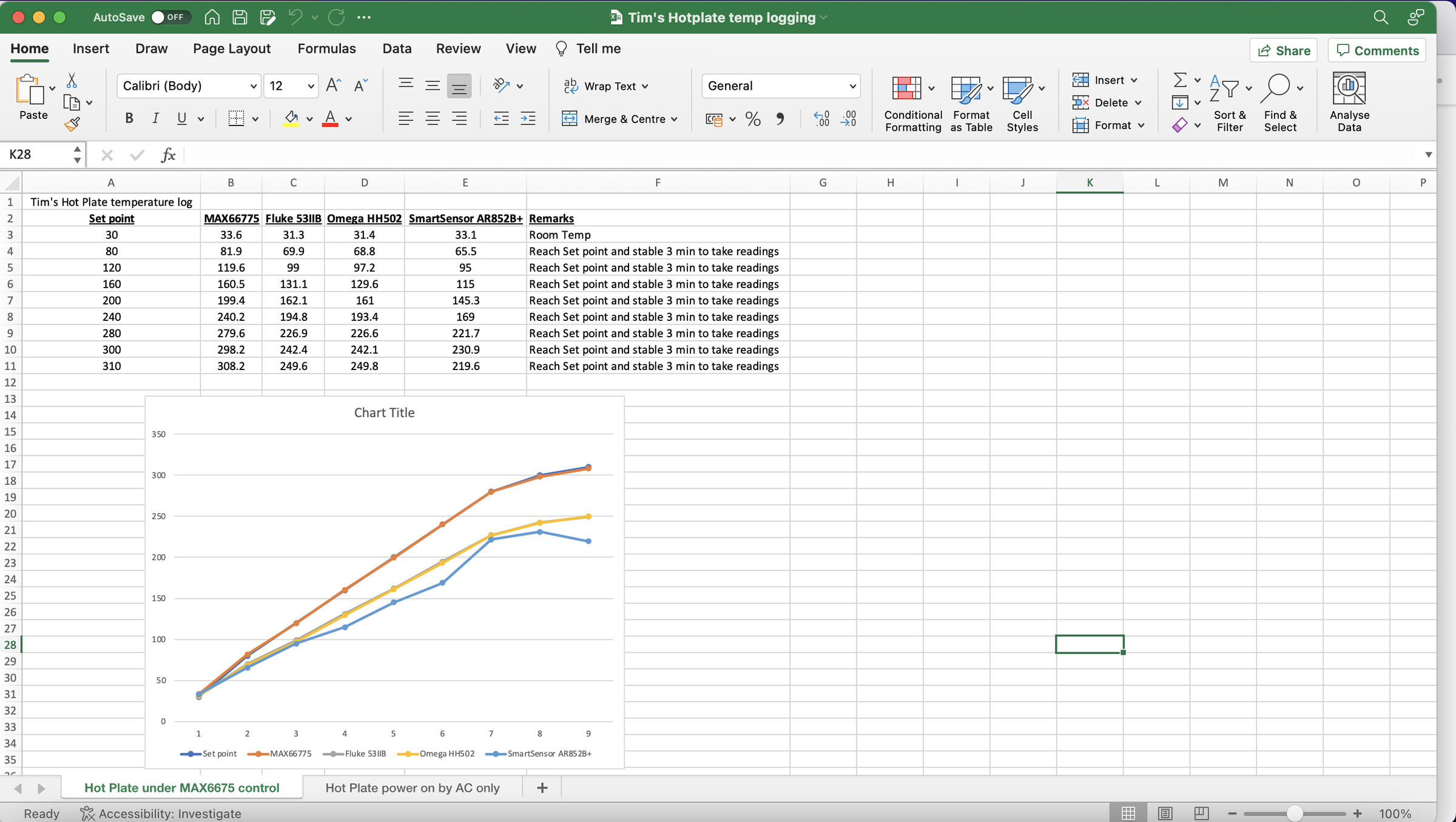
Task: Click the Percent Style icon
Action: click(753, 119)
